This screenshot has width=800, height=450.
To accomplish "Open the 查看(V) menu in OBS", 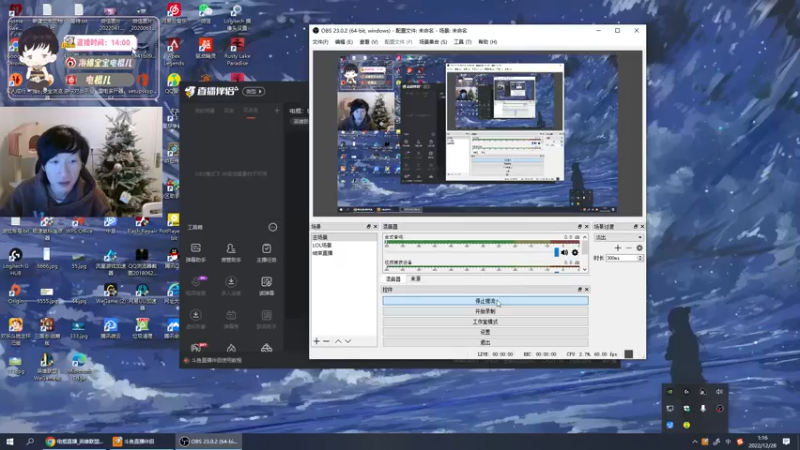I will tap(368, 42).
